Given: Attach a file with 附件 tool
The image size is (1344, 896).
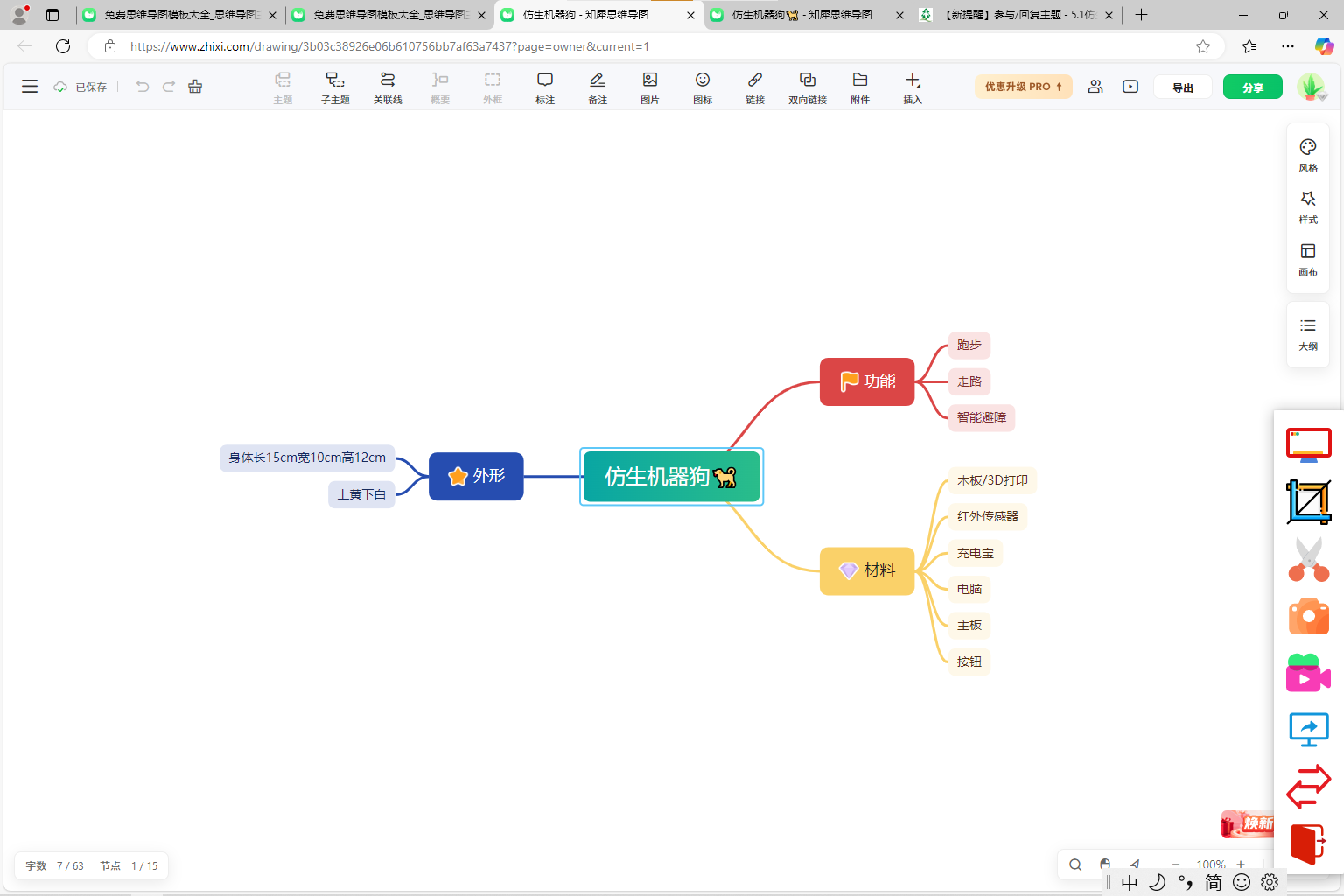Looking at the screenshot, I should tap(860, 87).
